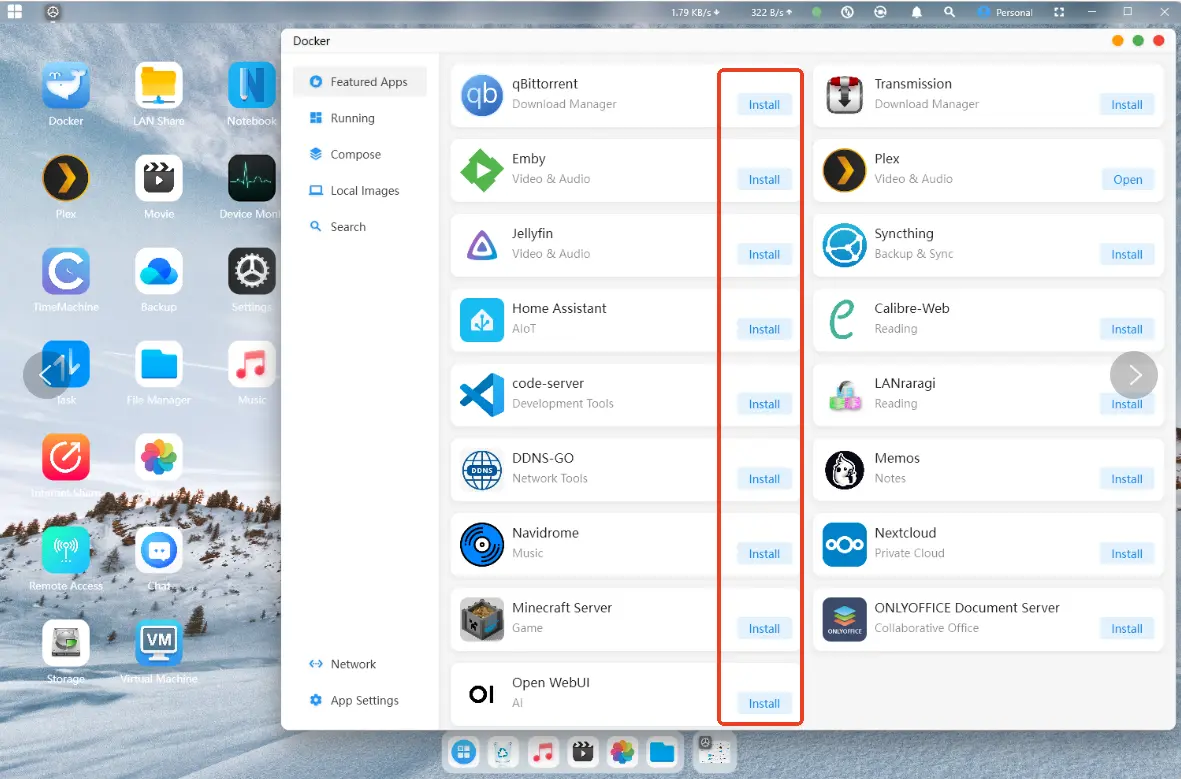Install Open WebUI
The height and width of the screenshot is (779, 1181).
[x=764, y=704]
